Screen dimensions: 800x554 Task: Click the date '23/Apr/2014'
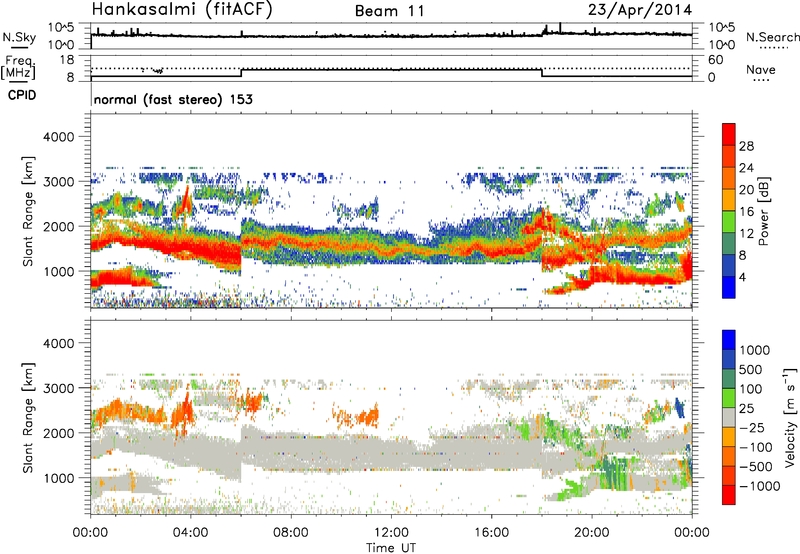tap(640, 10)
